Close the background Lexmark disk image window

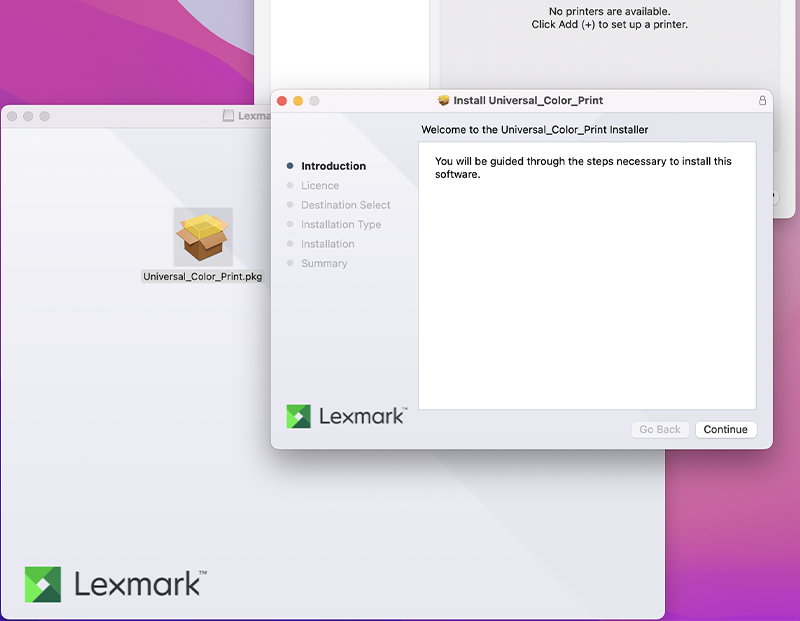12,116
